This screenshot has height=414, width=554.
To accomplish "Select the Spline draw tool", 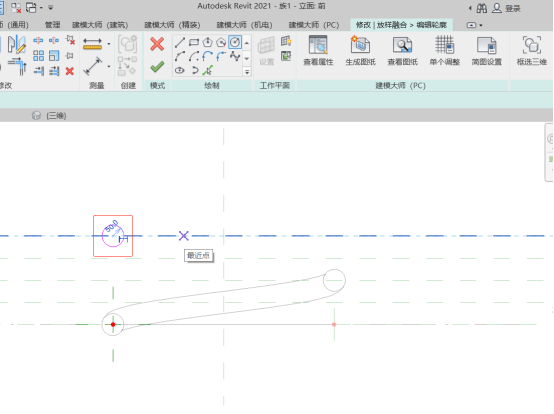I will pos(235,57).
